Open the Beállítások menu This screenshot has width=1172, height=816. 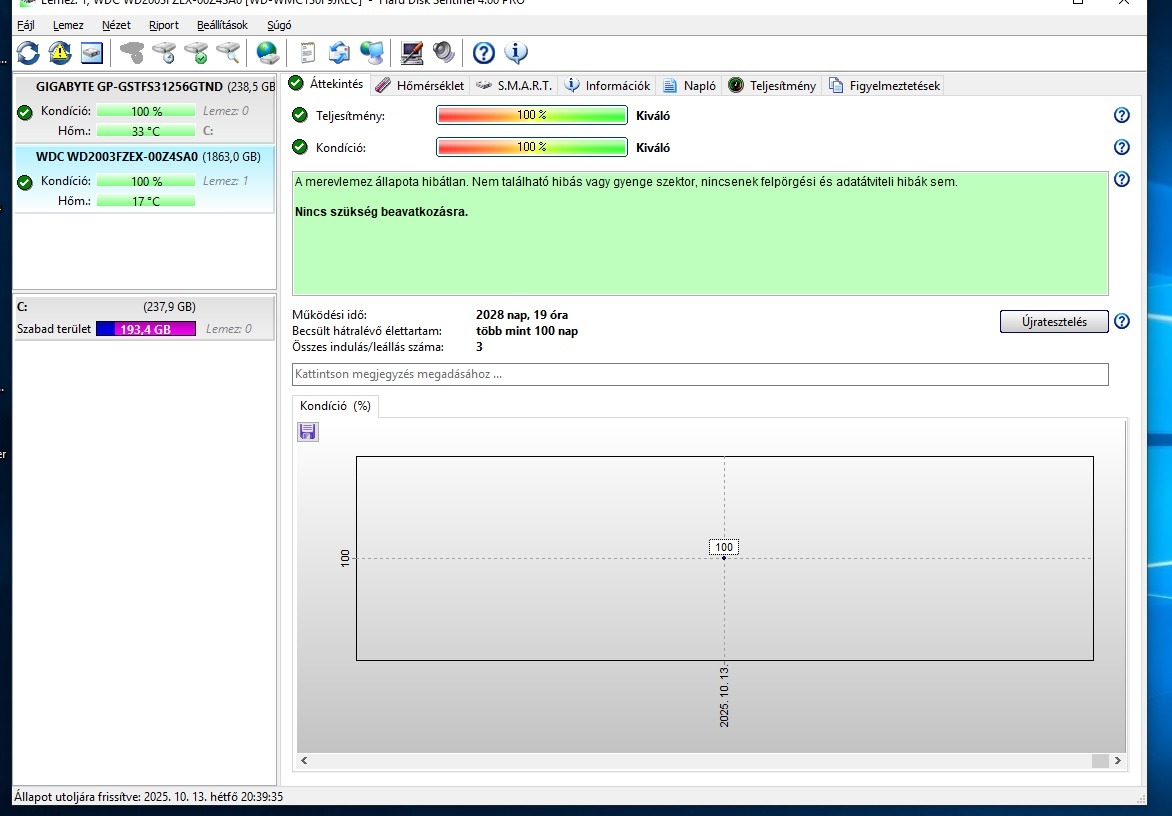point(222,25)
